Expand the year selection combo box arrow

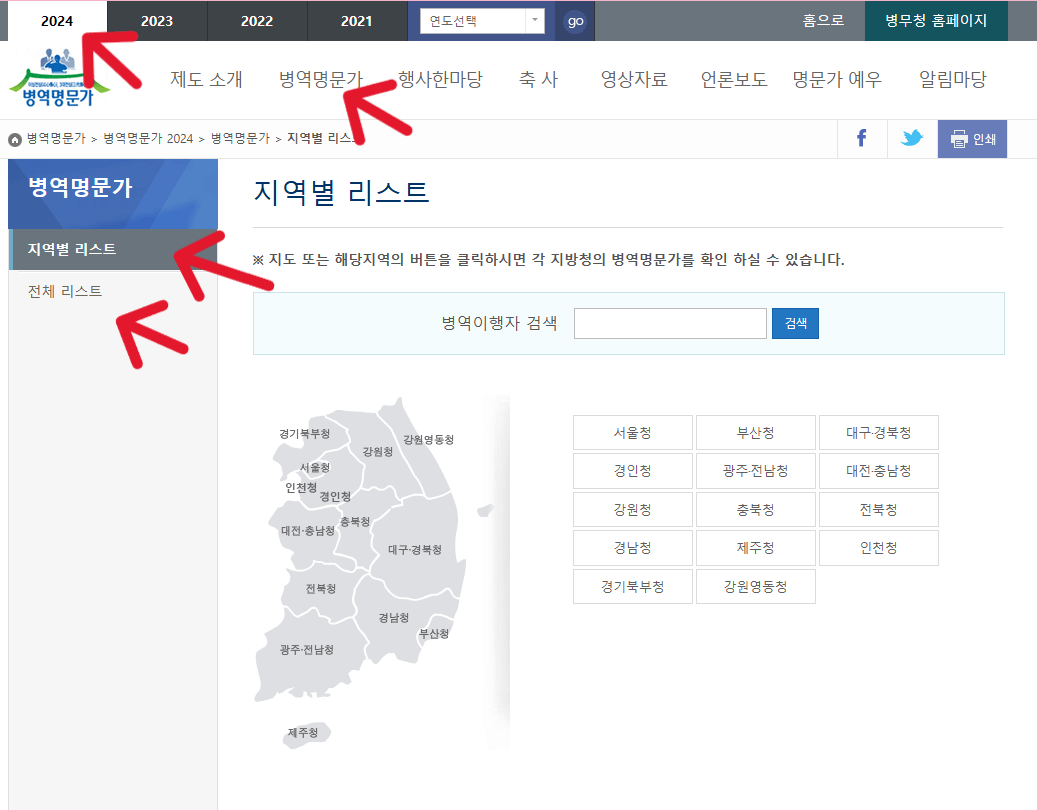(x=533, y=20)
